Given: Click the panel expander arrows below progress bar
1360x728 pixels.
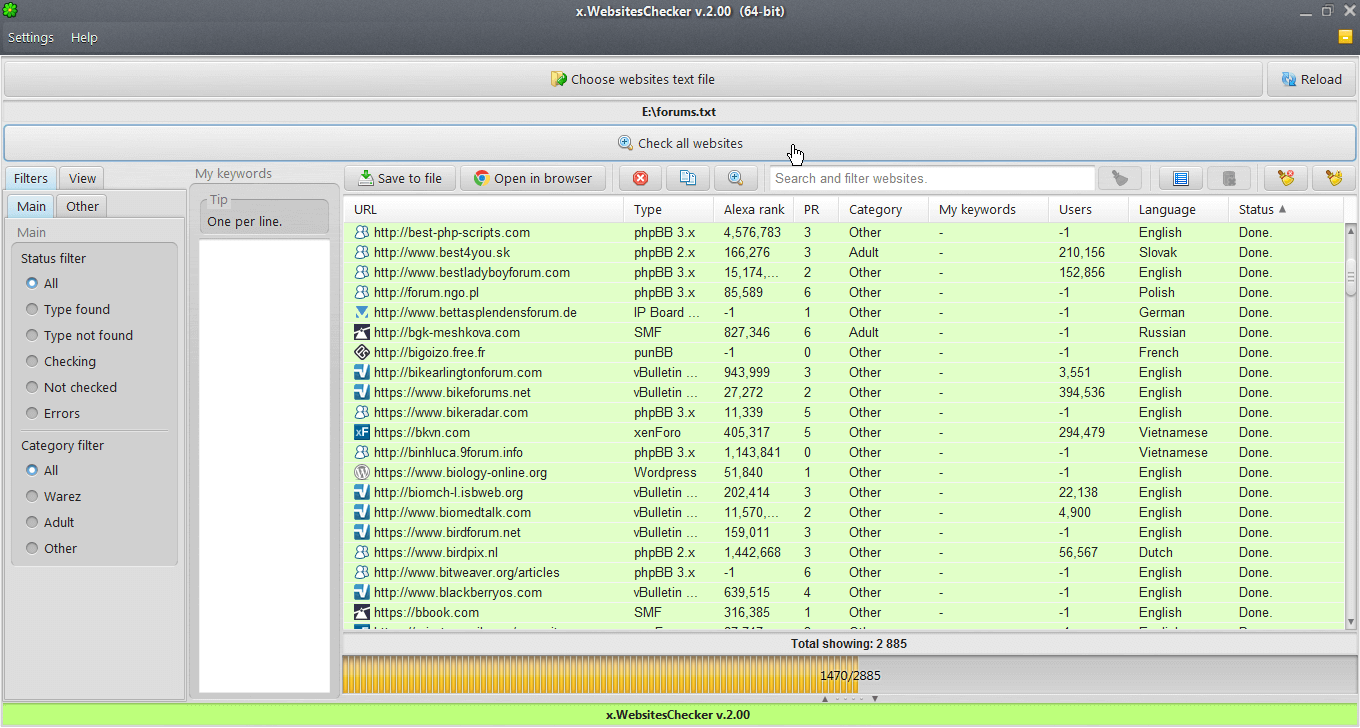Looking at the screenshot, I should click(849, 699).
